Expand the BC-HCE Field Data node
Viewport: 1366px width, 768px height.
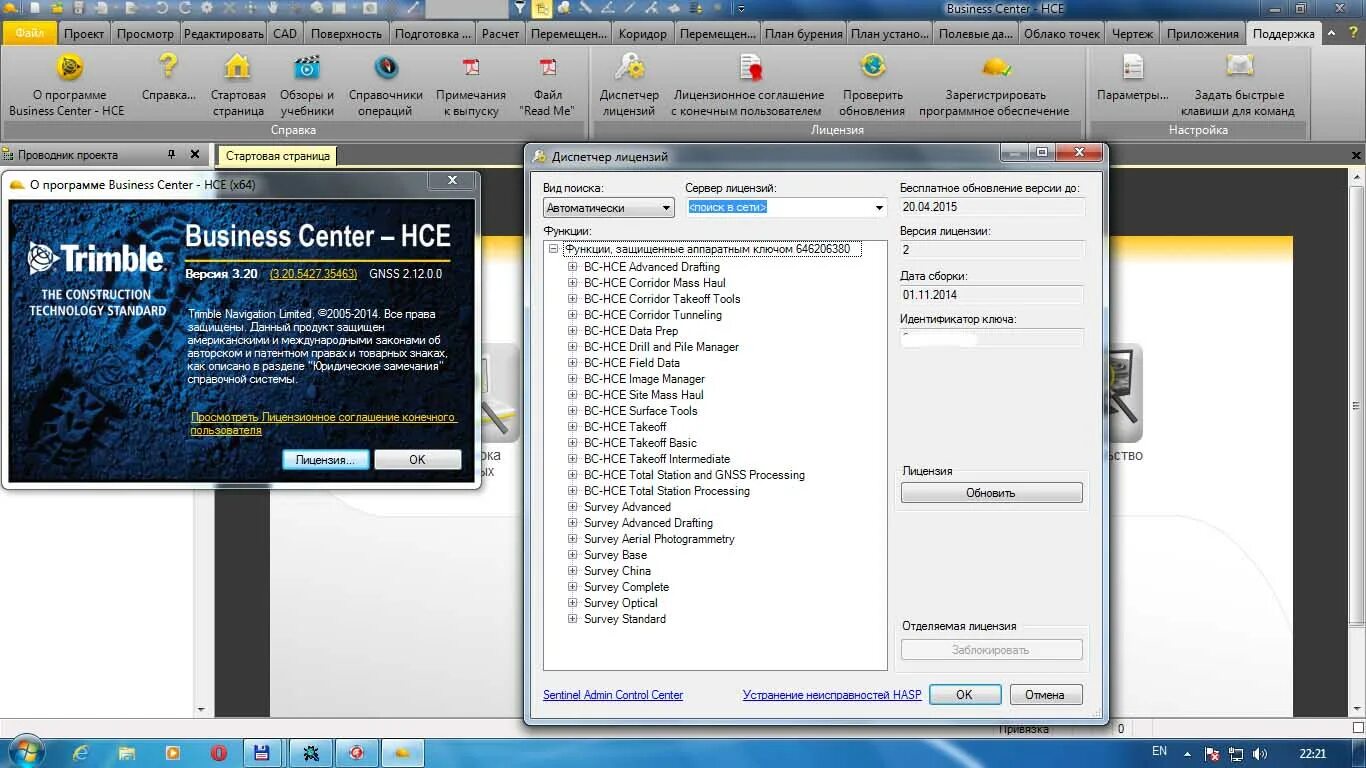click(573, 363)
